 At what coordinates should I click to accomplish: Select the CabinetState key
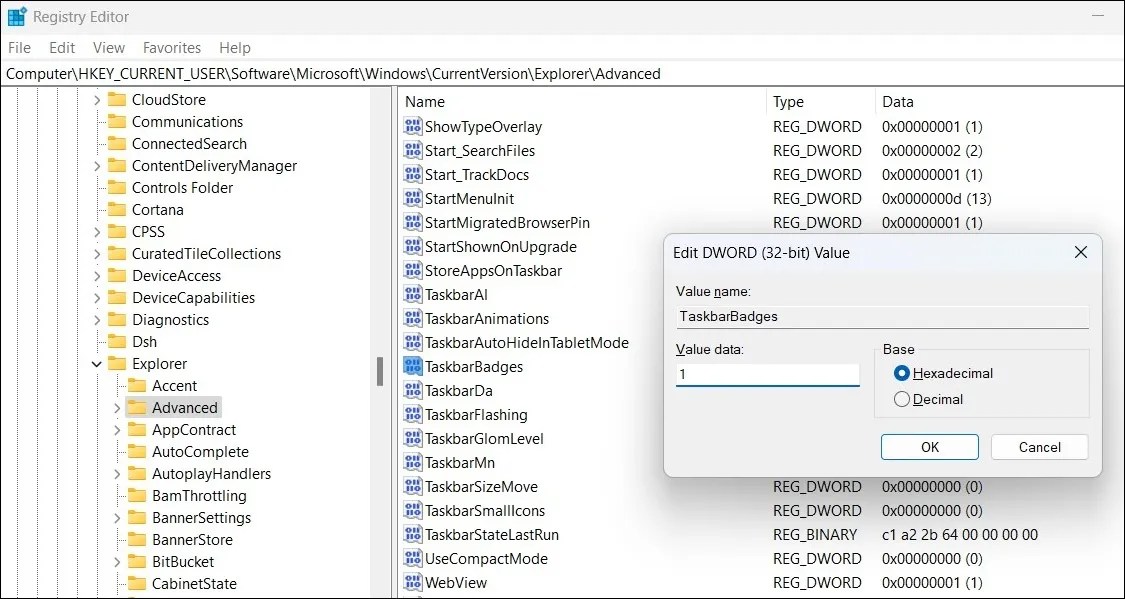point(194,584)
